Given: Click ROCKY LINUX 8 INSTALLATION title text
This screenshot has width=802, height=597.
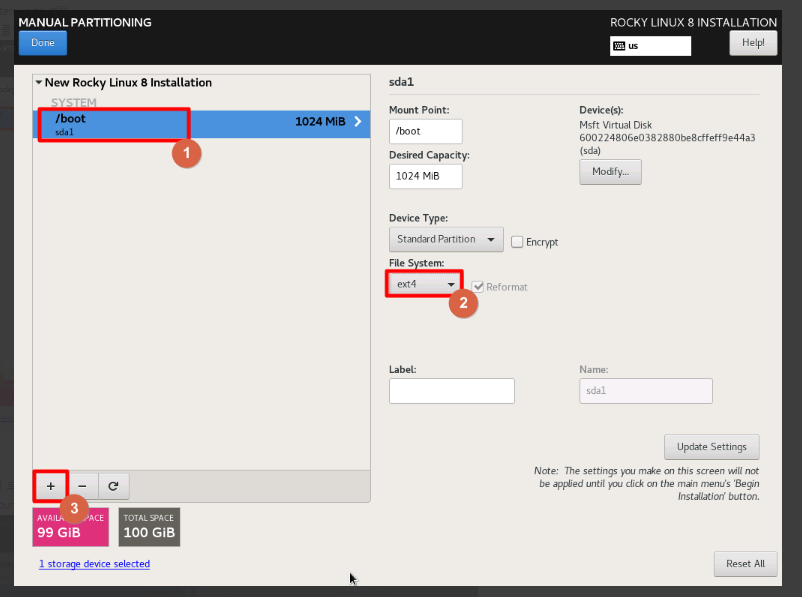Looking at the screenshot, I should click(x=693, y=23).
